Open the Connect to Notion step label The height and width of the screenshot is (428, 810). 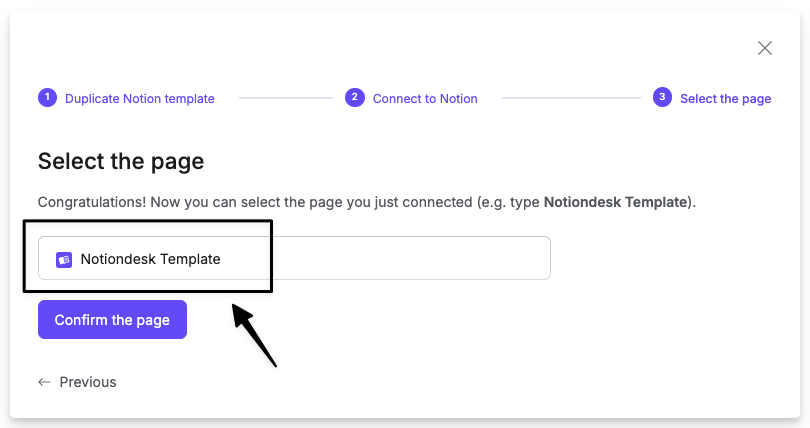click(x=425, y=99)
